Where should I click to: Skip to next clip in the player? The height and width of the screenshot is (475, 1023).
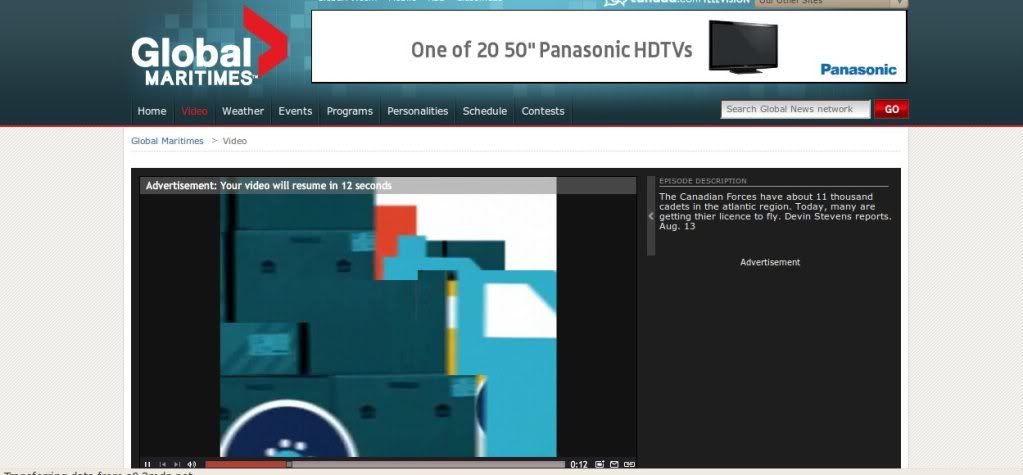(x=177, y=465)
